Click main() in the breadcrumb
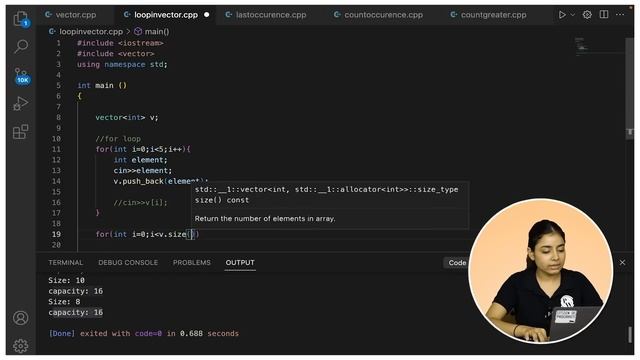This screenshot has height=360, width=640. pos(157,31)
